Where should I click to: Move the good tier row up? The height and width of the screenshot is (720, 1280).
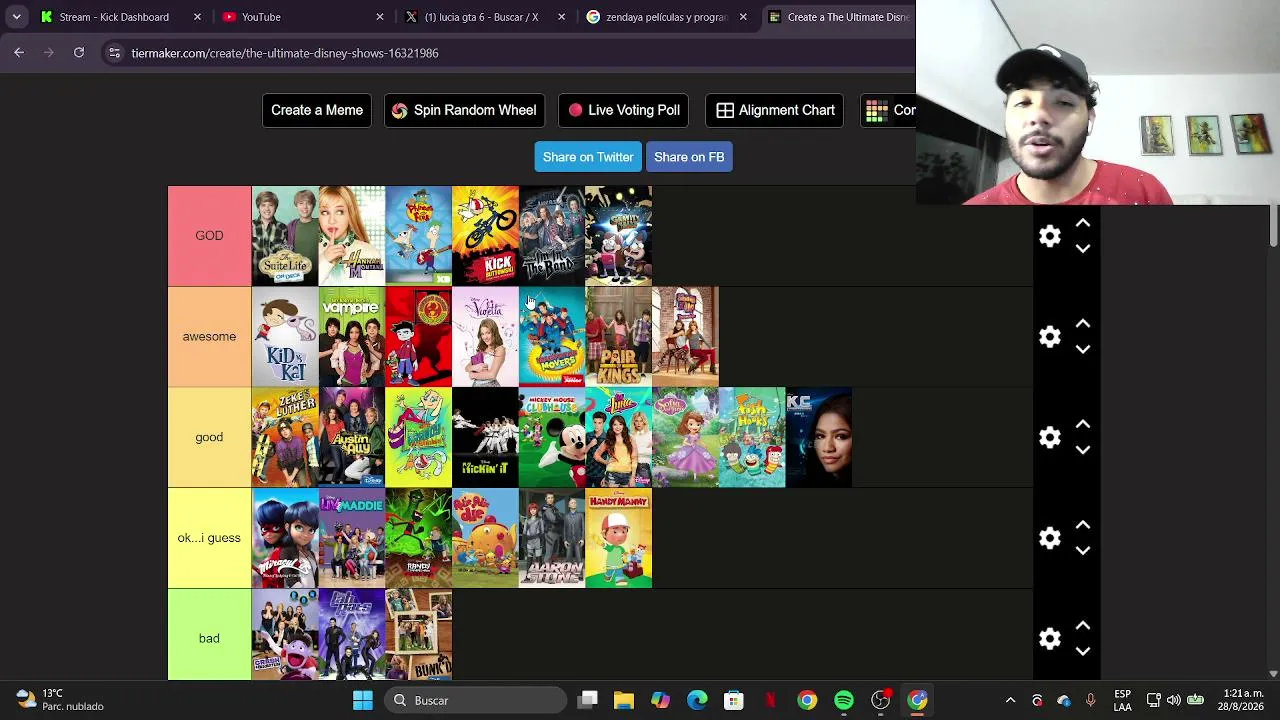(1083, 425)
